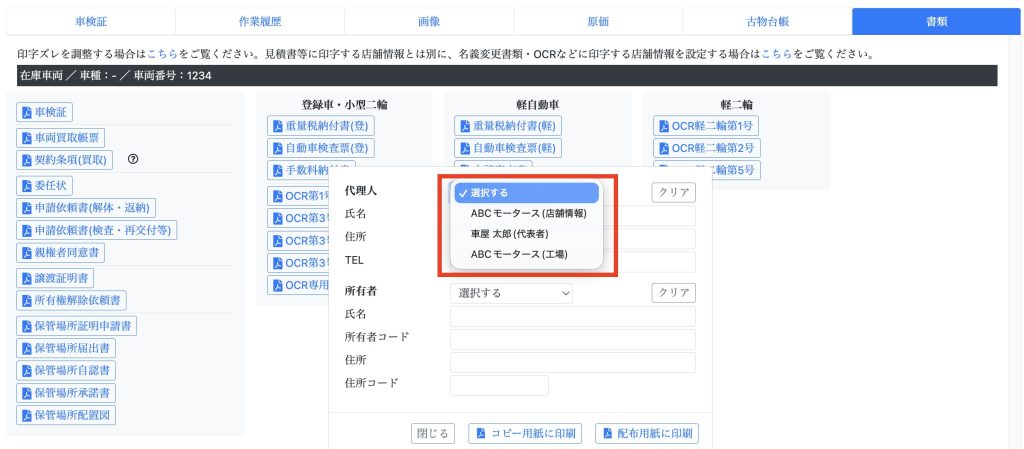The height and width of the screenshot is (449, 1024).
Task: Expand the 所有者 select dropdown
Action: [x=513, y=293]
